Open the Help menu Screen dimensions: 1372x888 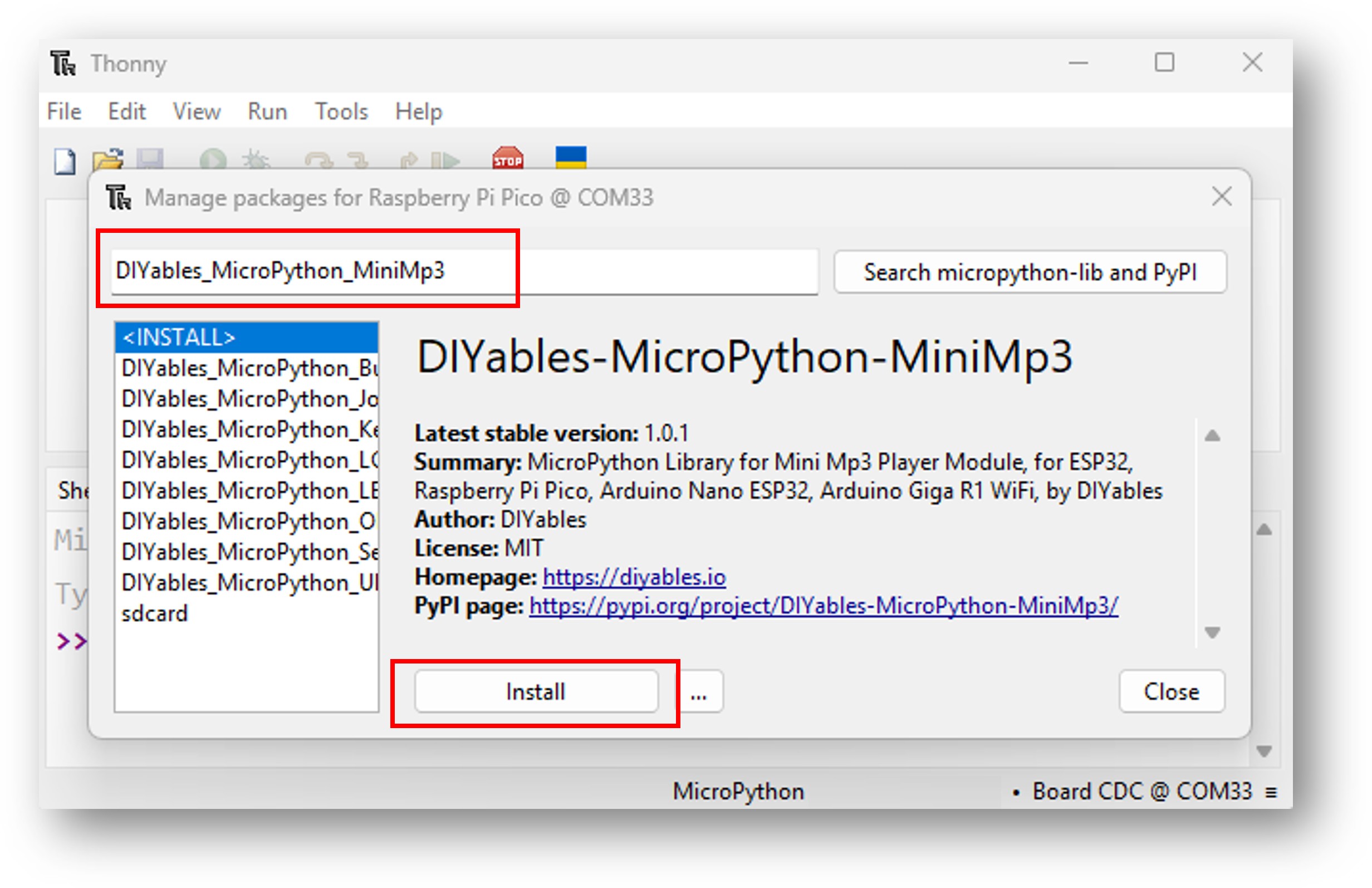click(418, 111)
